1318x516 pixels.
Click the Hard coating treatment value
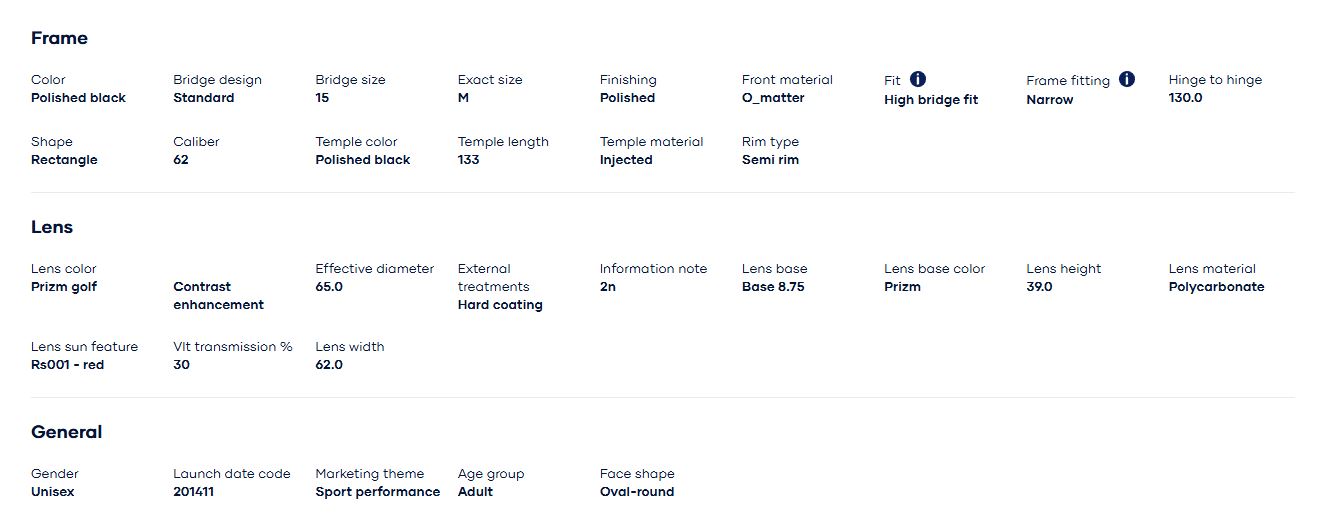[500, 305]
